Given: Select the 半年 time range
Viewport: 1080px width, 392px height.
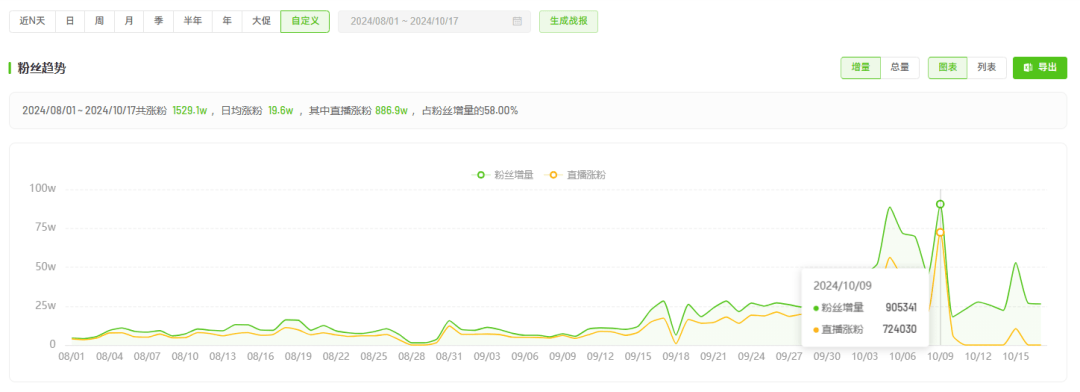Looking at the screenshot, I should click(x=193, y=21).
